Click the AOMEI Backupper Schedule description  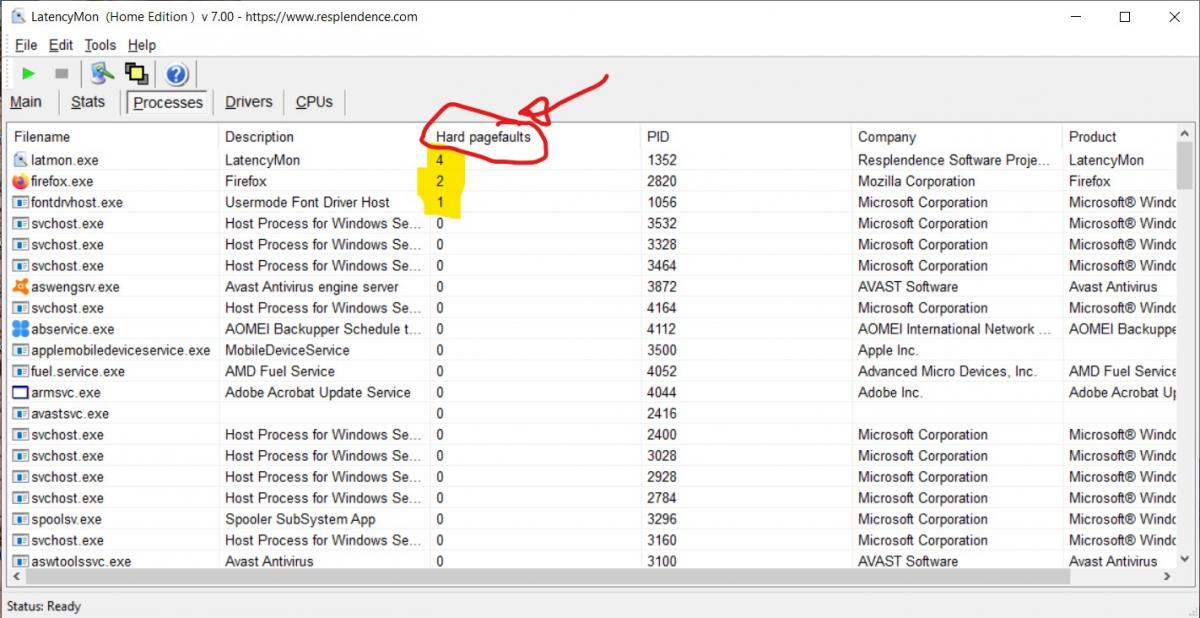323,329
